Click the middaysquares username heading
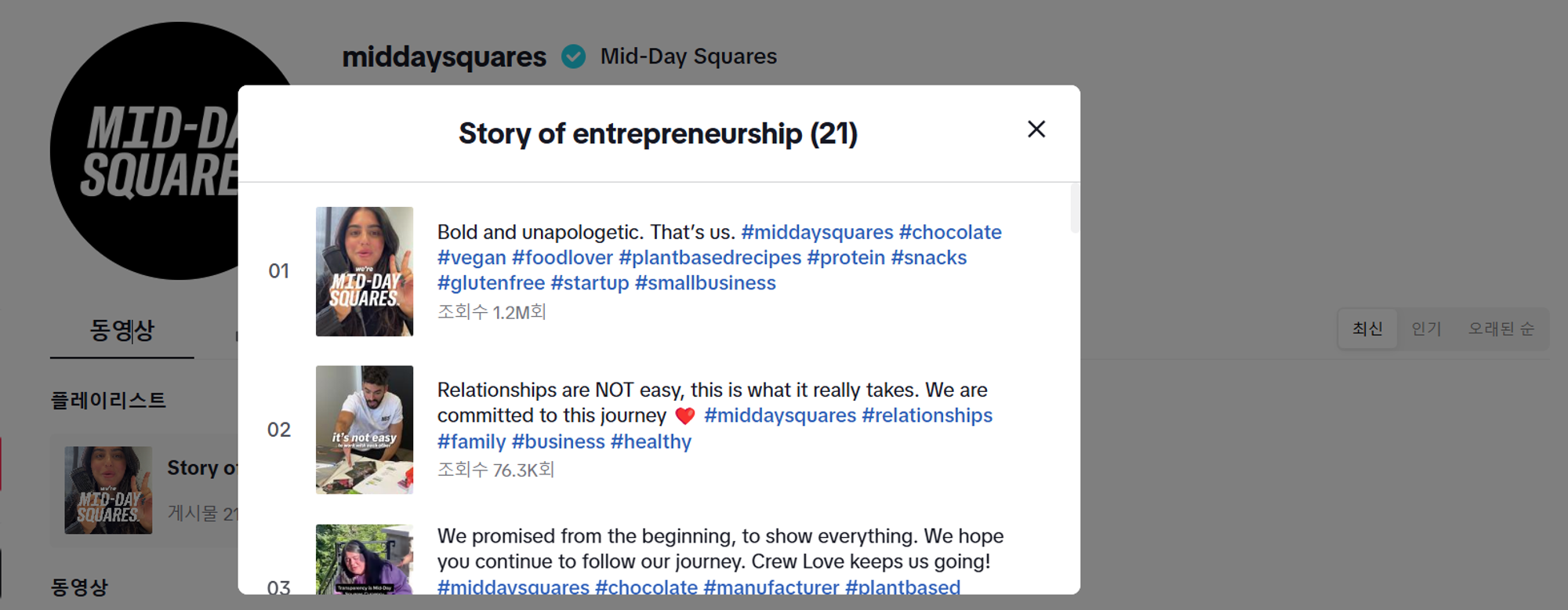This screenshot has width=1568, height=610. tap(444, 56)
